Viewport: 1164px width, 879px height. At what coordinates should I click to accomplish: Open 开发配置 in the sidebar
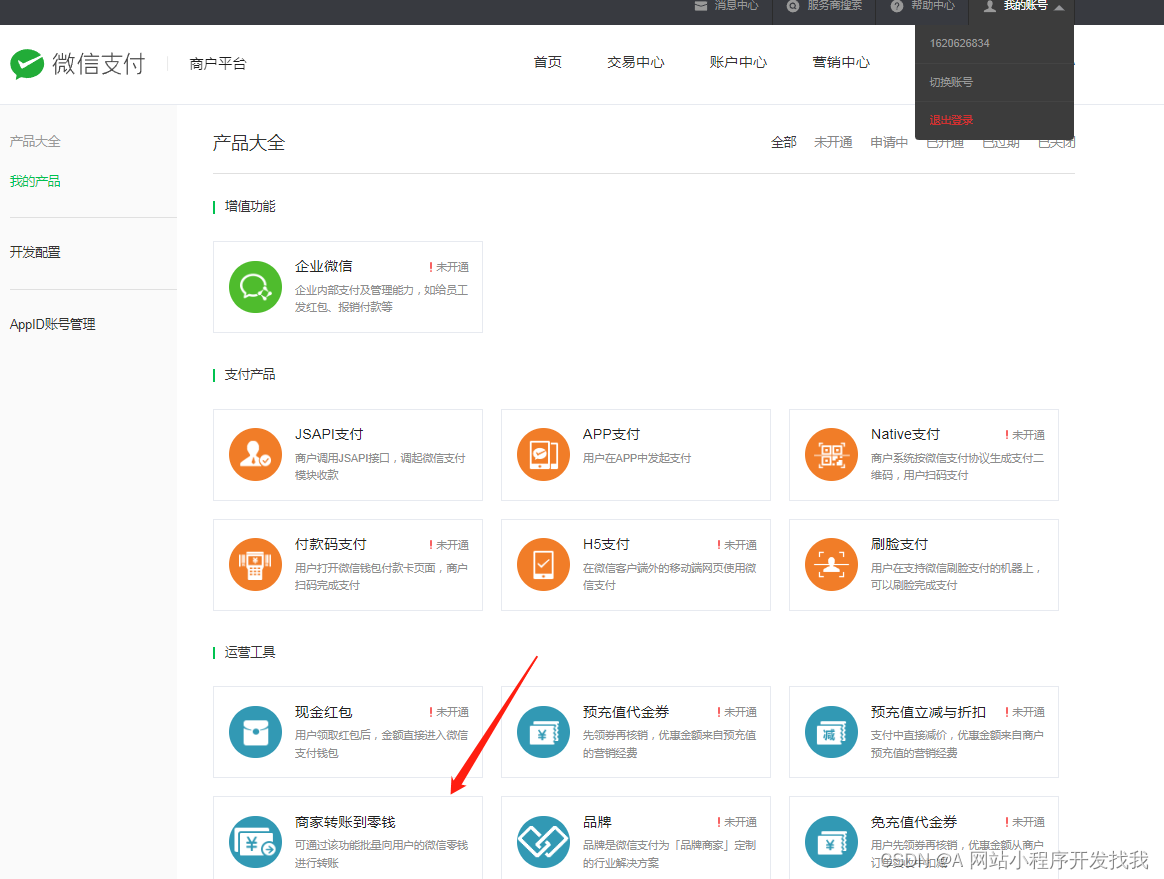click(35, 252)
